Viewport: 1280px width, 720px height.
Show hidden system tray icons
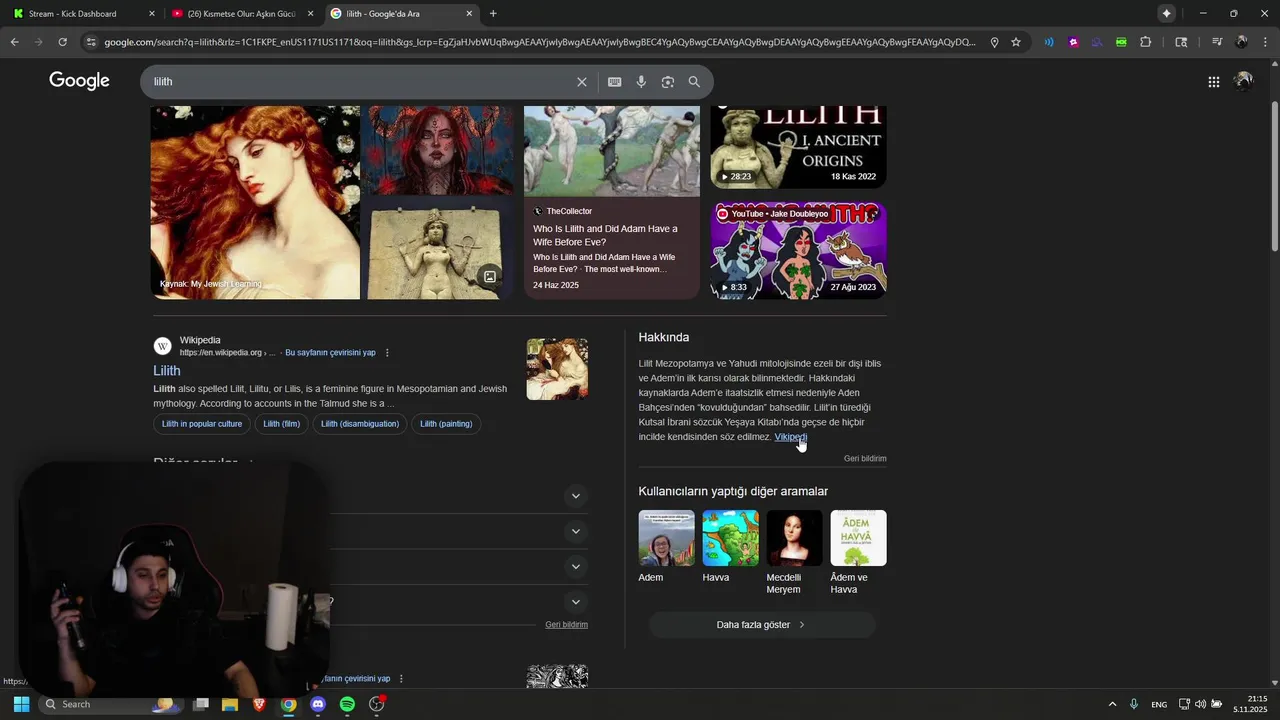click(1112, 704)
